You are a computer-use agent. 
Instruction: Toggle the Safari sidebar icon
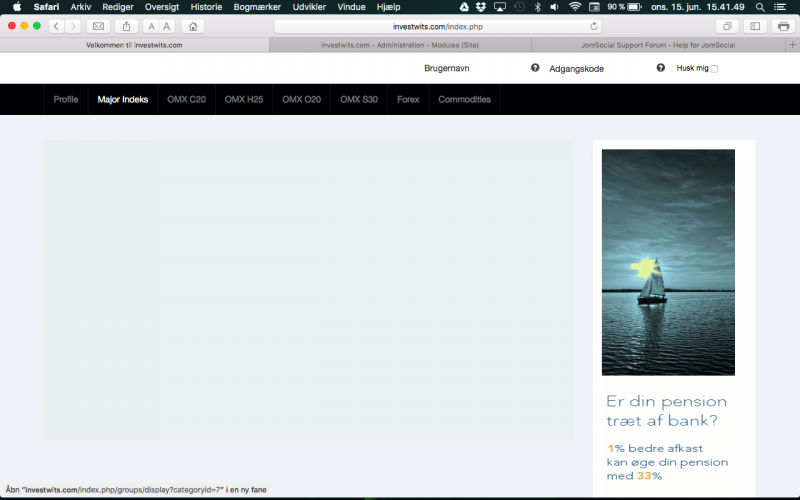(755, 26)
